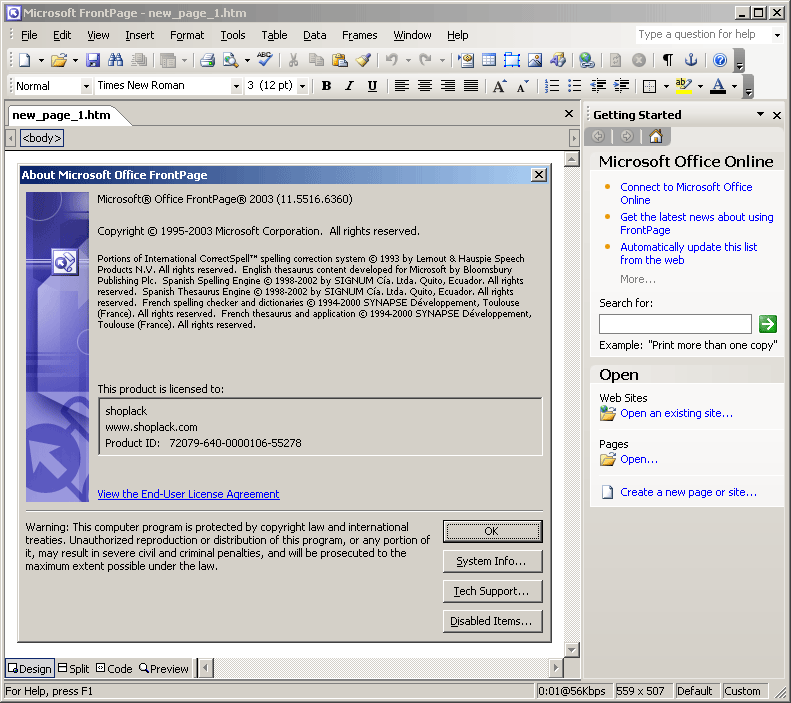Click the Undo arrow icon
Screen dimensions: 791x703
(392, 61)
